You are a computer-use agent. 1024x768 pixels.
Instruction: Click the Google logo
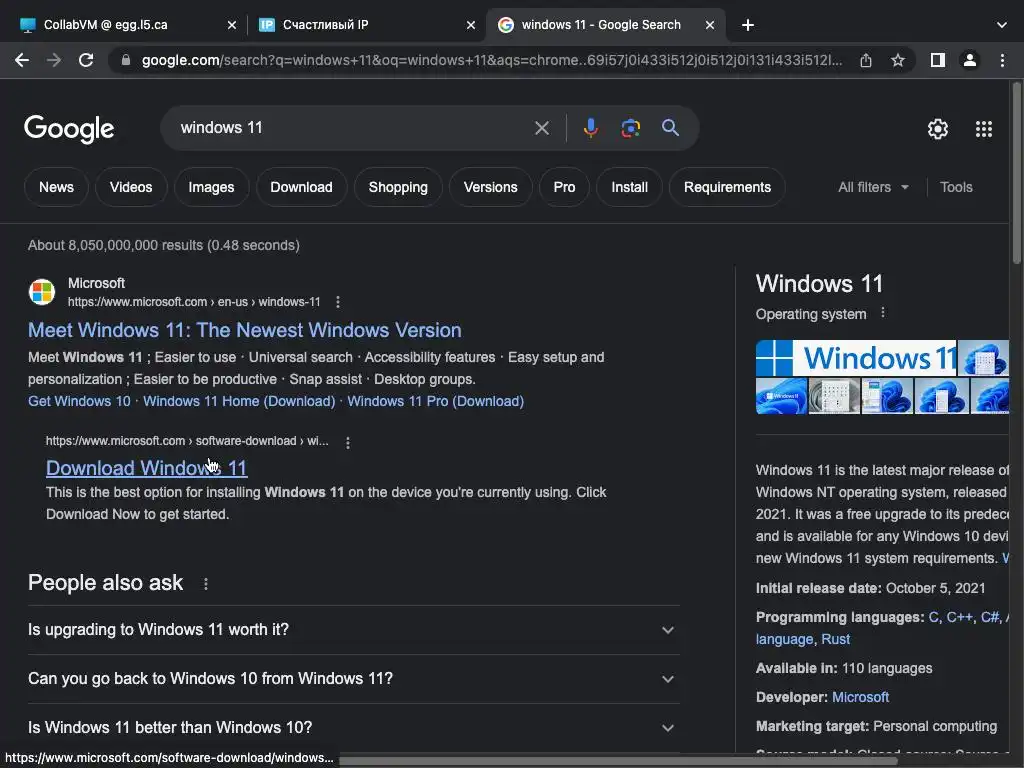click(x=69, y=129)
